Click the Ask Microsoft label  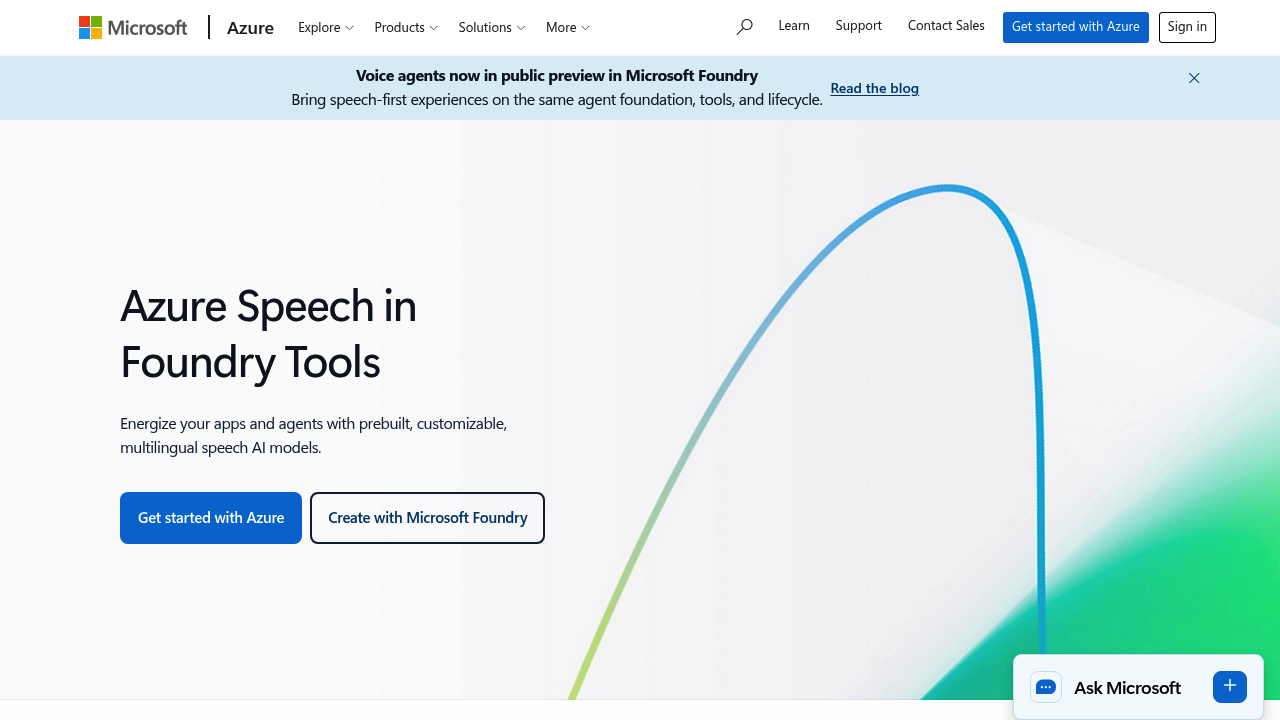pos(1127,688)
